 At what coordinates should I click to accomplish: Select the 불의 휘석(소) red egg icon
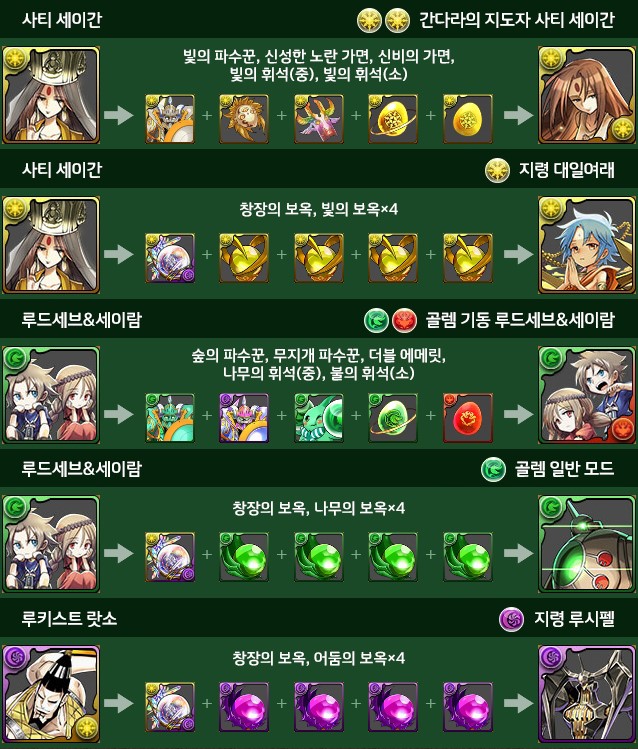(x=468, y=417)
